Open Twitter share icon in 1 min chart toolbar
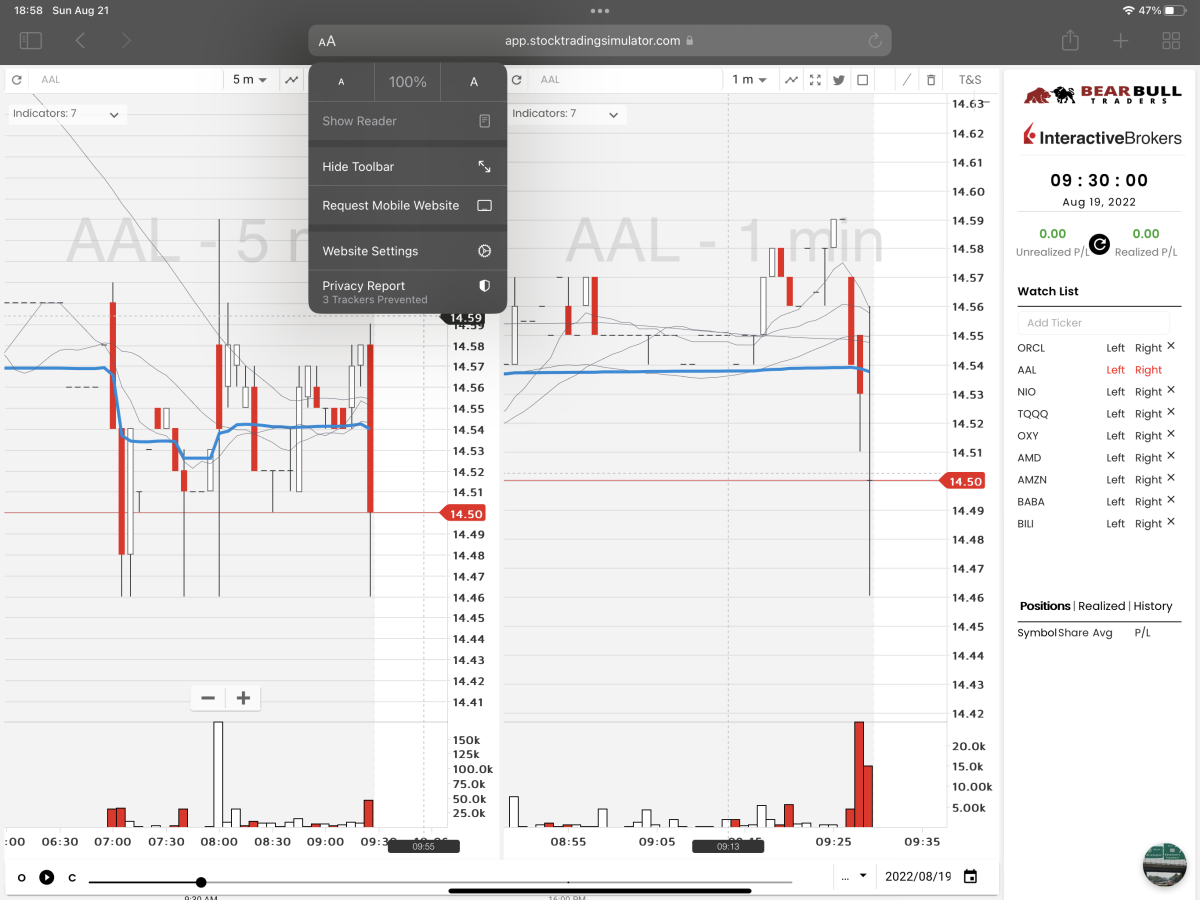Viewport: 1200px width, 900px height. tap(839, 80)
